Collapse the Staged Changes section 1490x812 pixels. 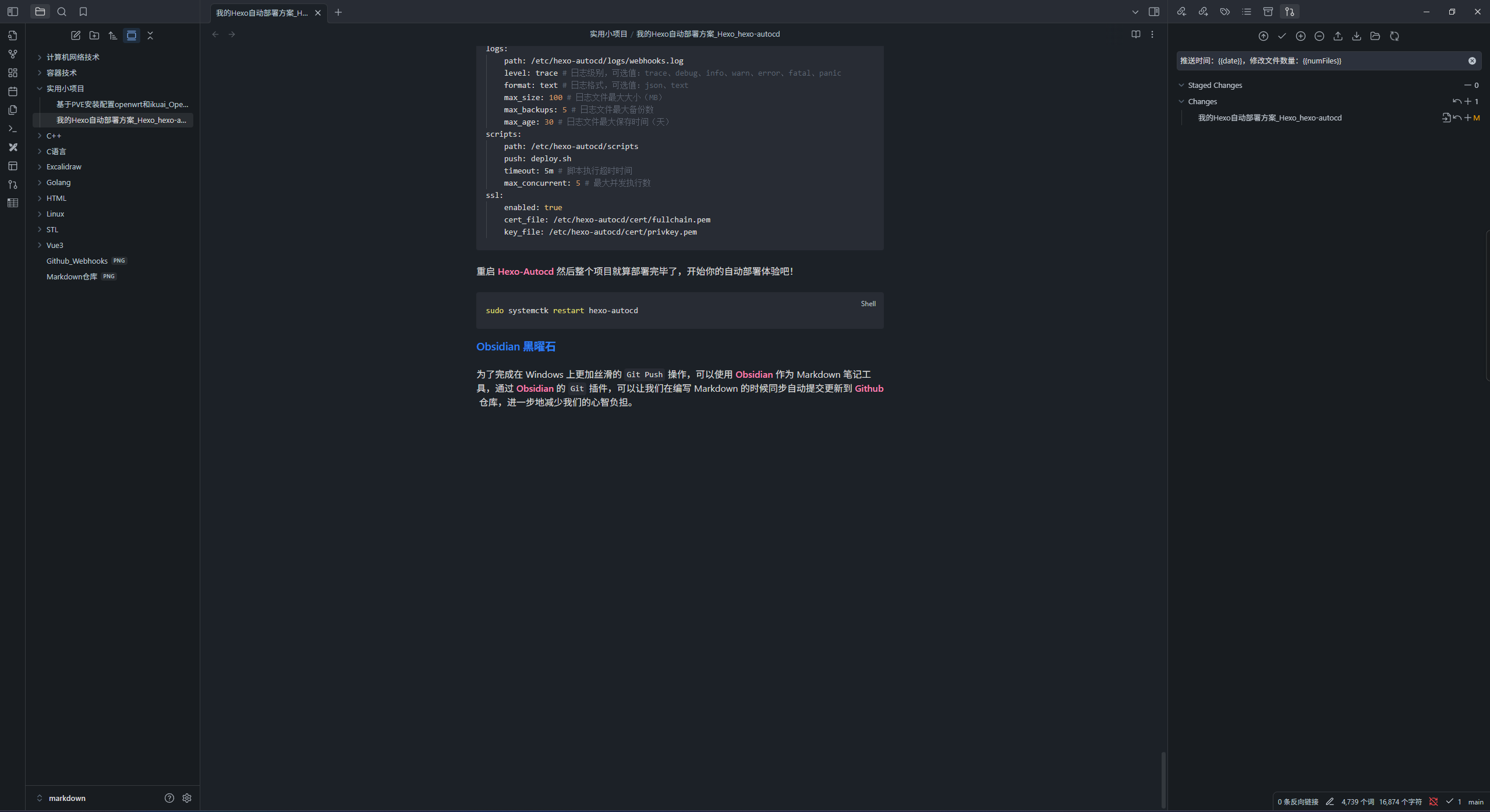coord(1181,85)
